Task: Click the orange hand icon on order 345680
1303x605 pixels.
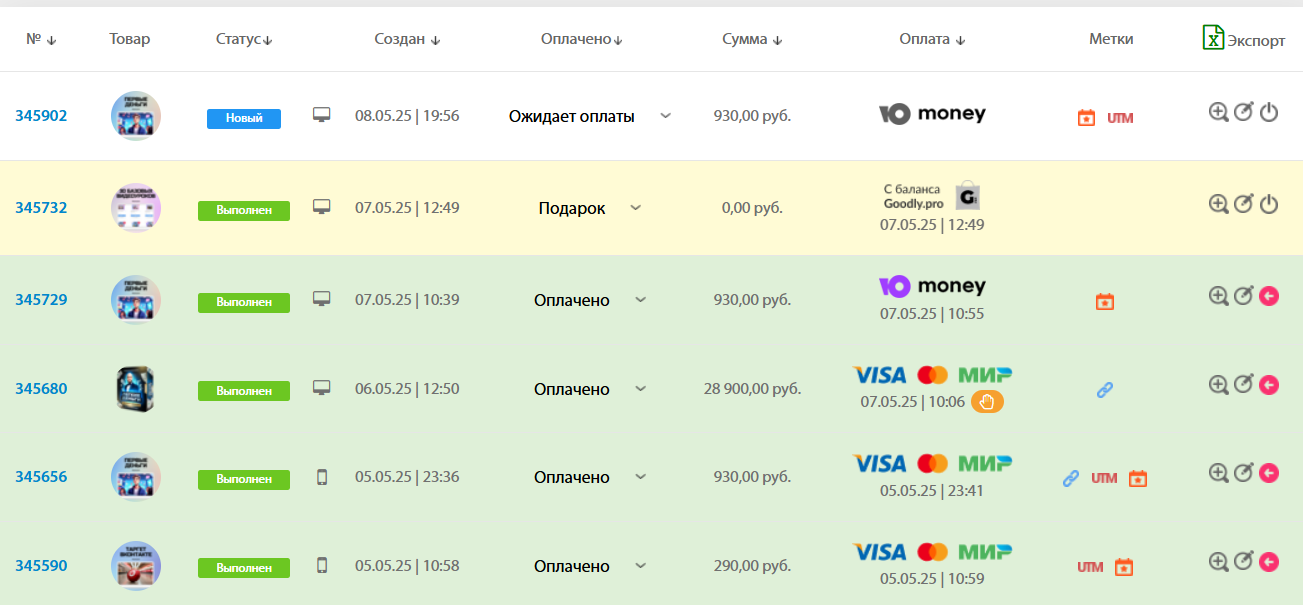Action: coord(987,402)
